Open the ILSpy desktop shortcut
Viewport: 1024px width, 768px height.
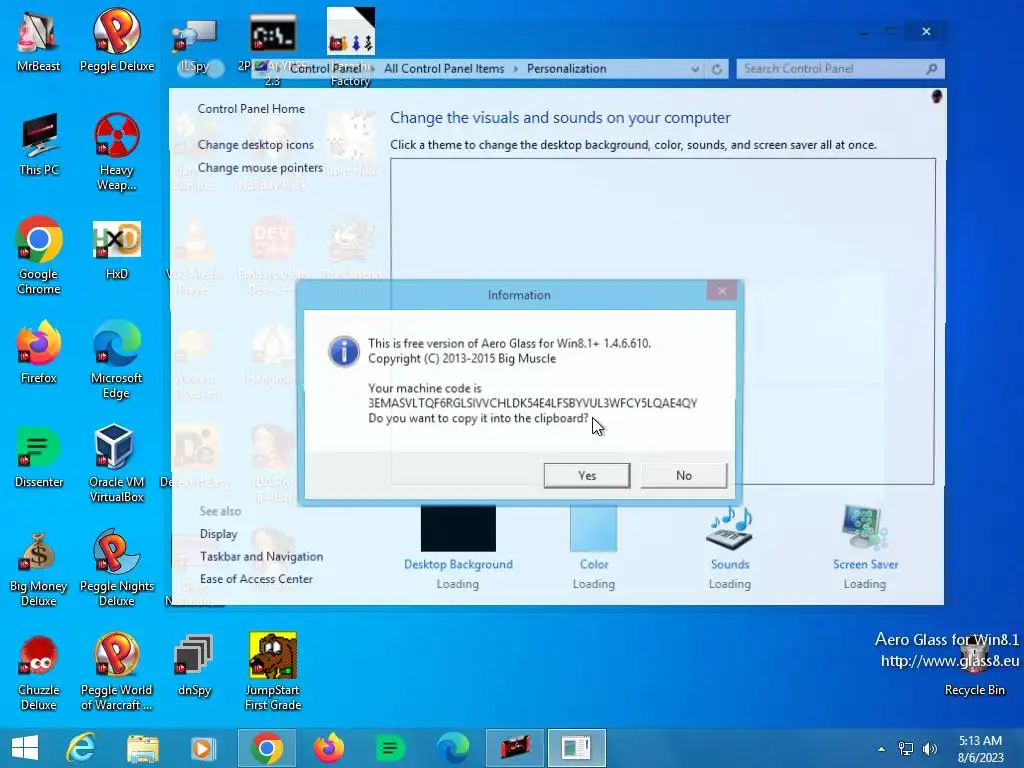[195, 42]
